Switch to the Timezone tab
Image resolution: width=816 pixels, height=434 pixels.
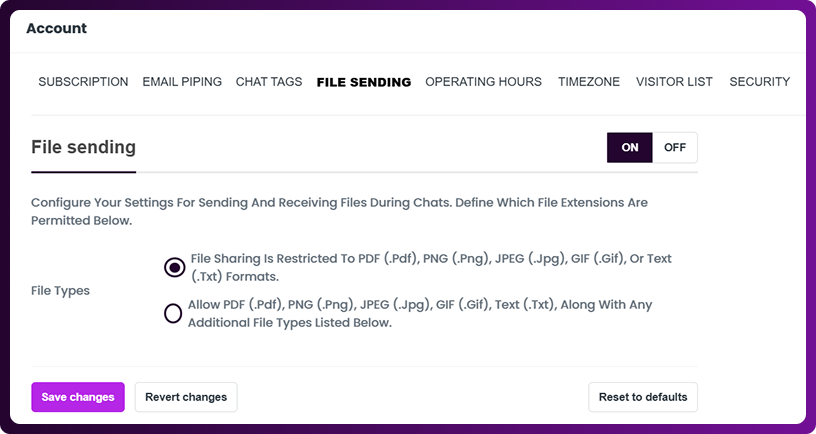click(x=589, y=82)
